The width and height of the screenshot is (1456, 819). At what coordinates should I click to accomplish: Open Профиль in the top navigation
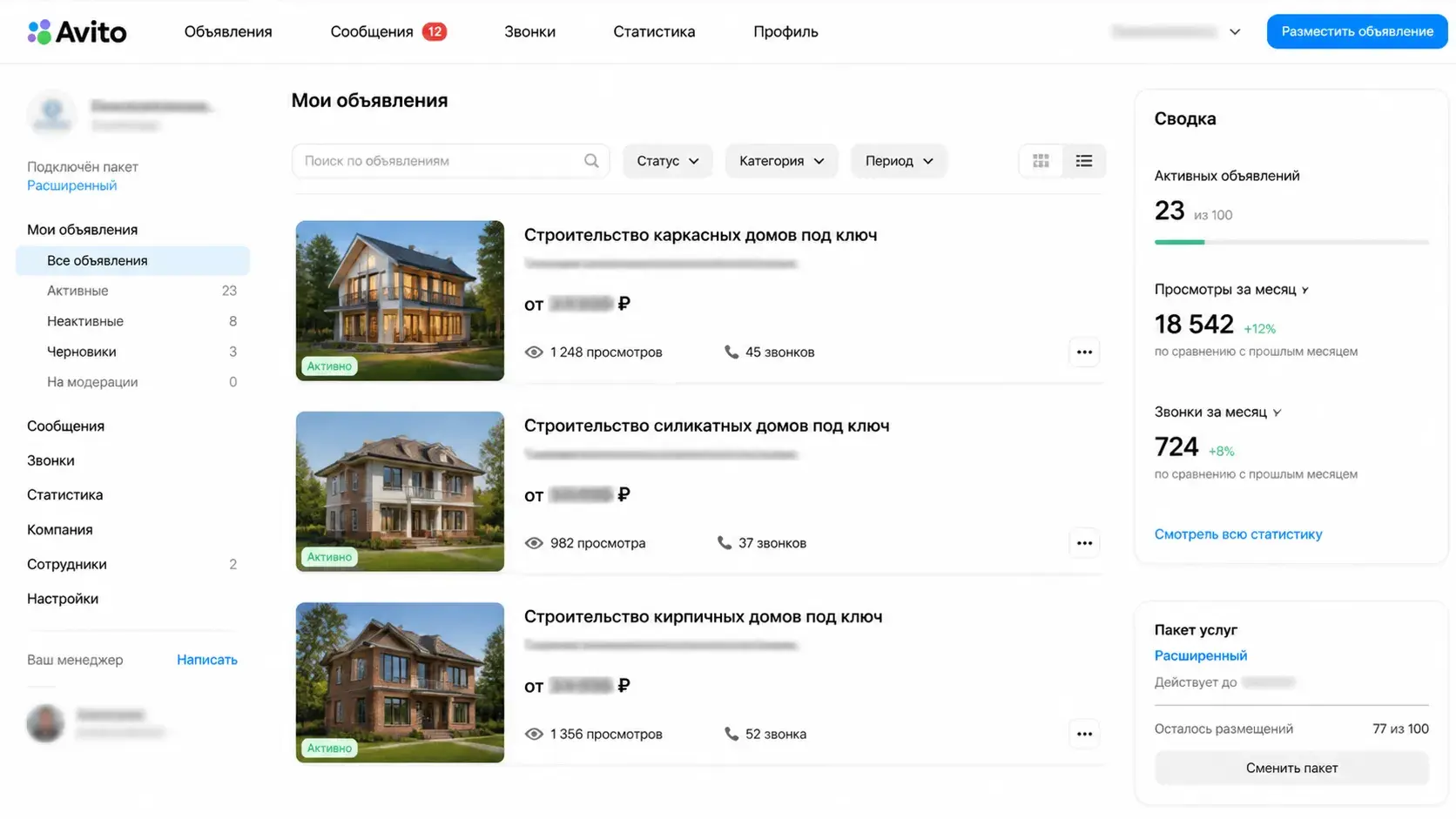pyautogui.click(x=785, y=31)
